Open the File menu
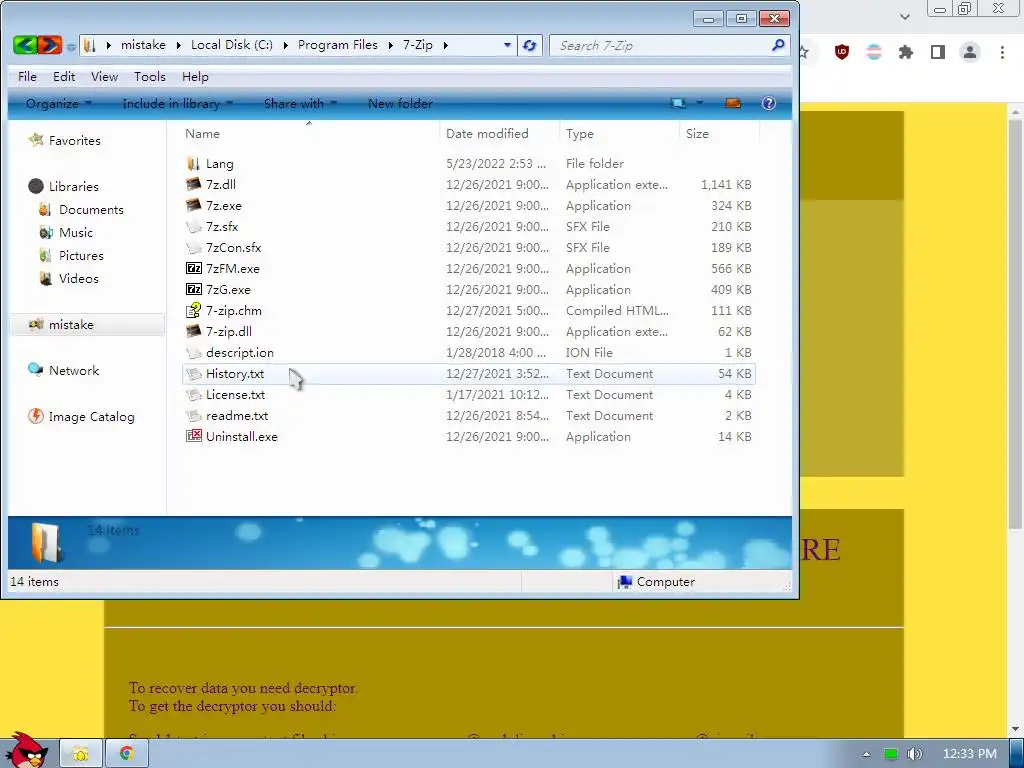Screen dimensions: 1024x768 click(27, 76)
